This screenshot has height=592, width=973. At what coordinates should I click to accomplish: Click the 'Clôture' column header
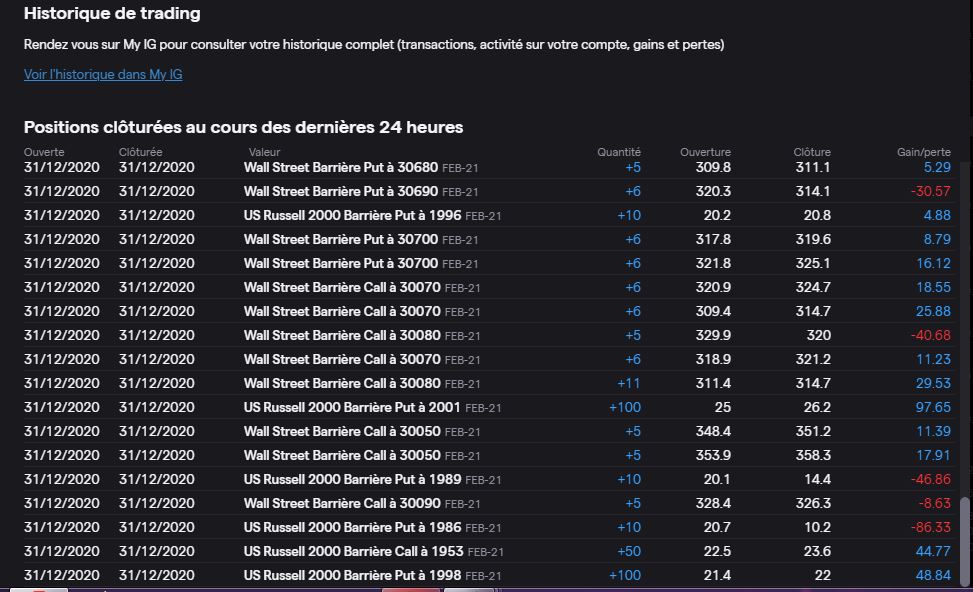pyautogui.click(x=812, y=152)
